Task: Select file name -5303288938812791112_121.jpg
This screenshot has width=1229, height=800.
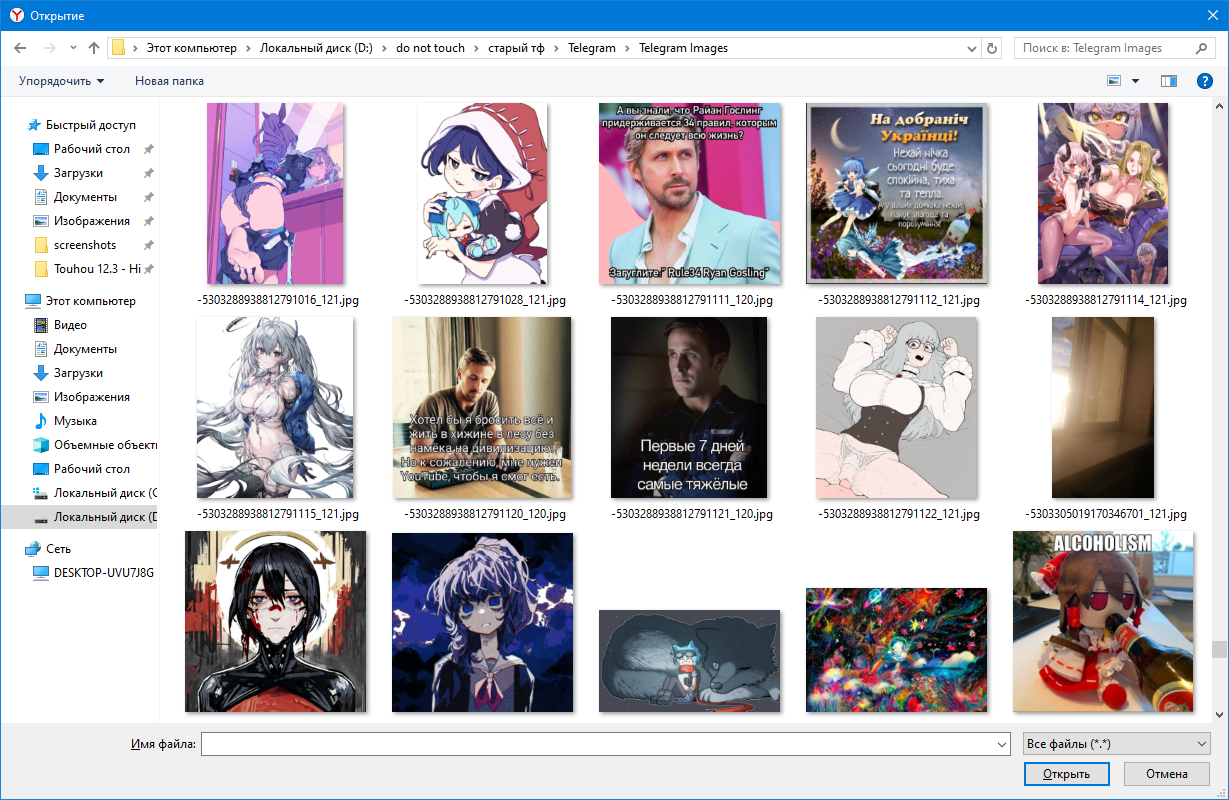Action: pyautogui.click(x=898, y=300)
